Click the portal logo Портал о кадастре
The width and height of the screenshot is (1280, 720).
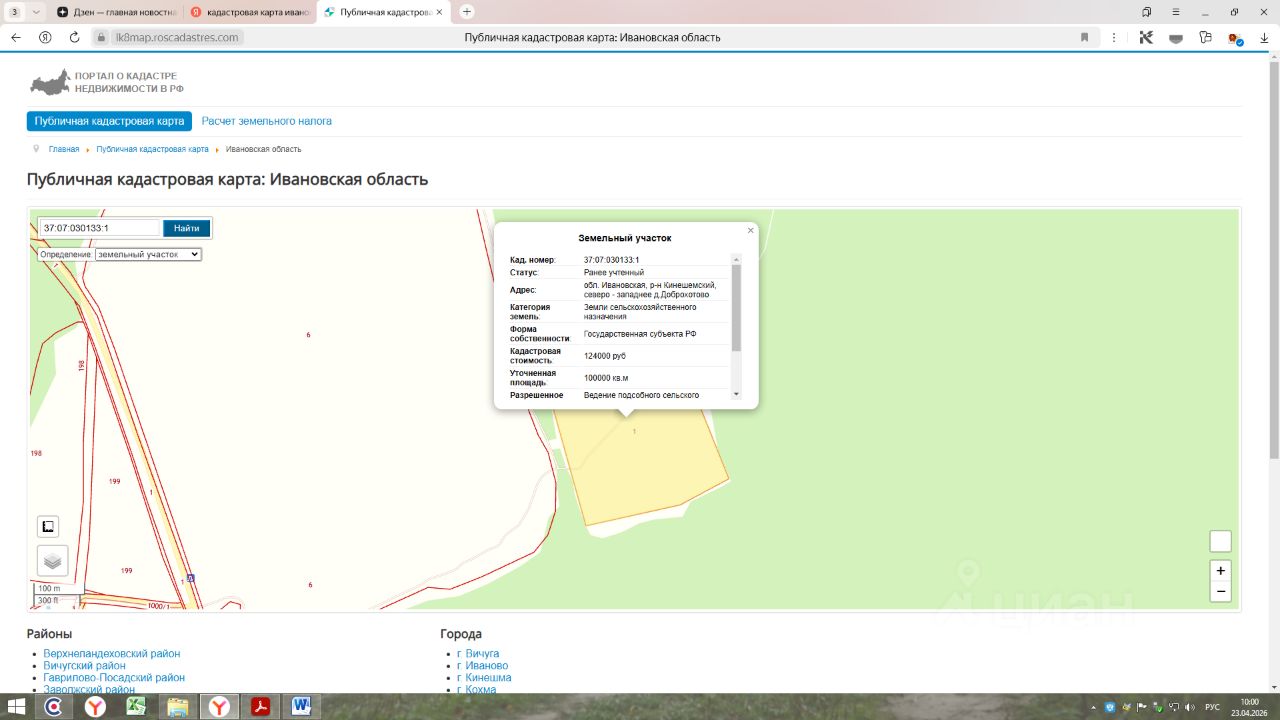click(x=107, y=82)
